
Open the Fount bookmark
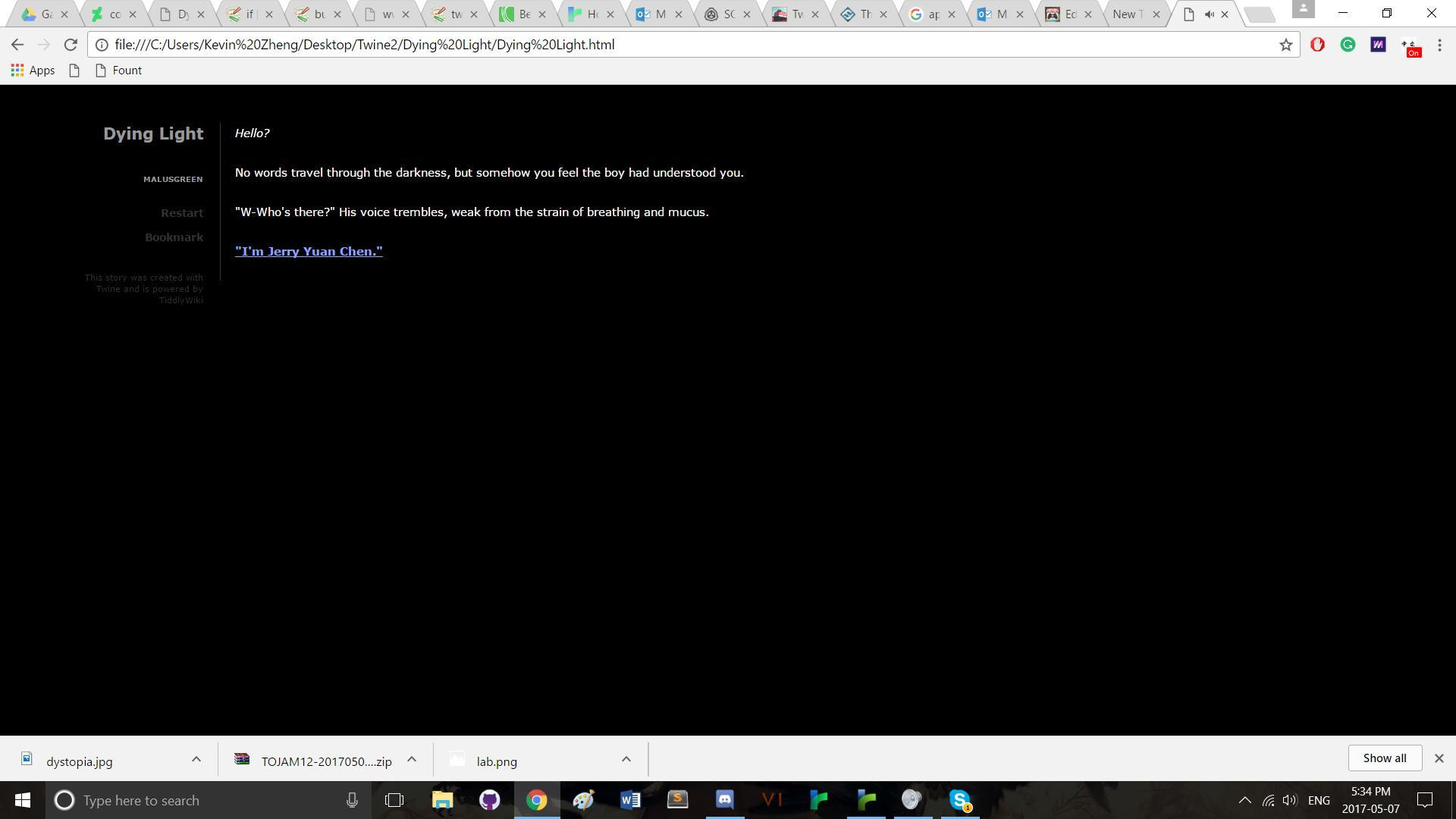(x=118, y=71)
